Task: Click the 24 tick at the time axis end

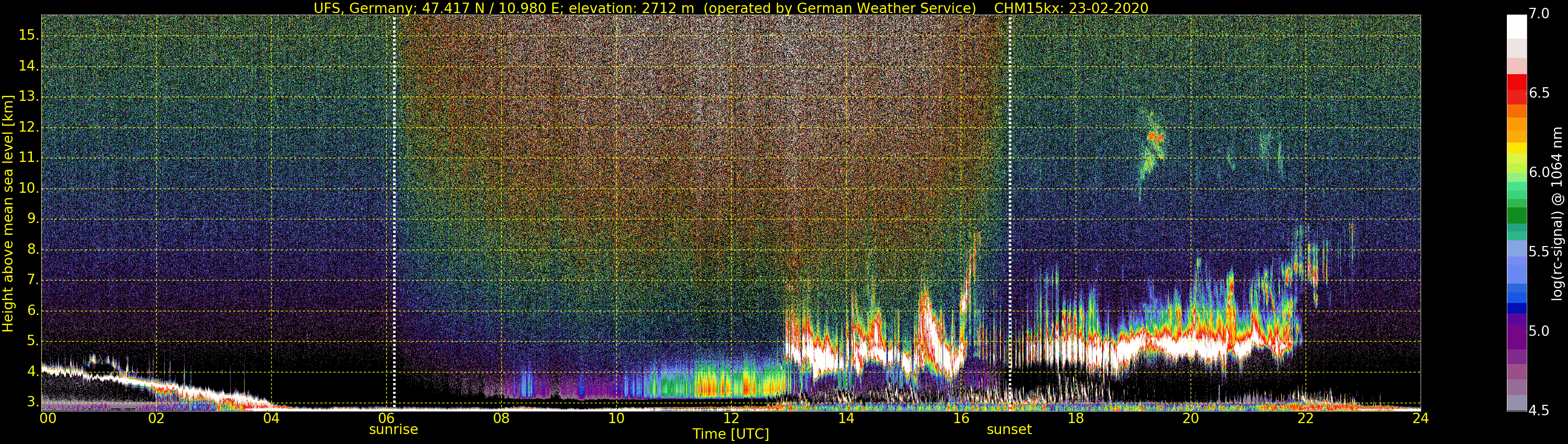Action: 1420,418
